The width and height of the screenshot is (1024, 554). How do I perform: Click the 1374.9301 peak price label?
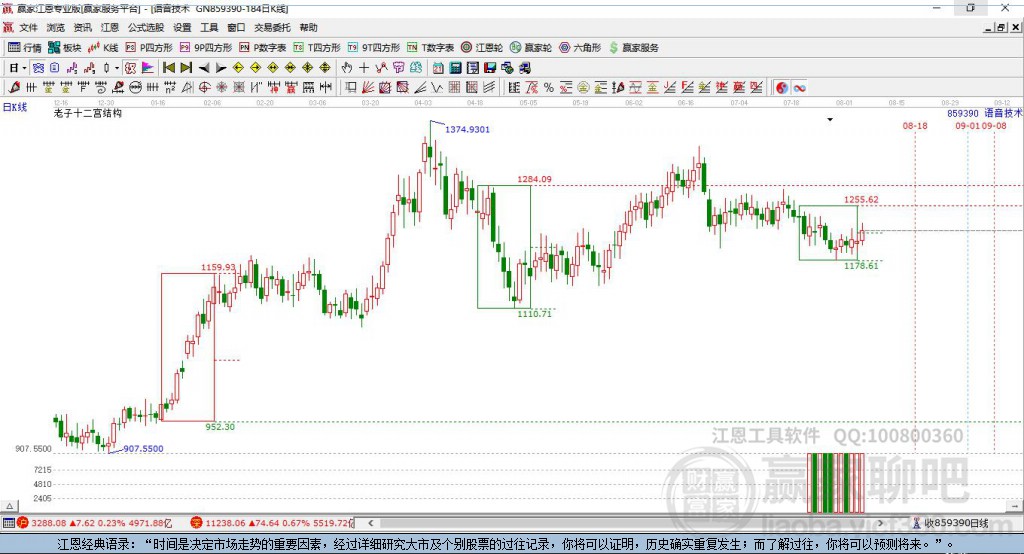click(467, 129)
